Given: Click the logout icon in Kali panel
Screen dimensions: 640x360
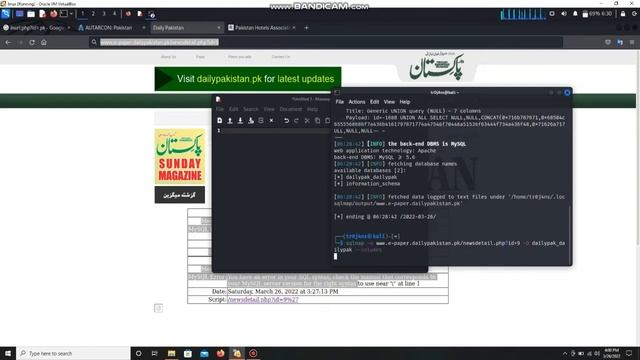Looking at the screenshot, I should coord(634,14).
